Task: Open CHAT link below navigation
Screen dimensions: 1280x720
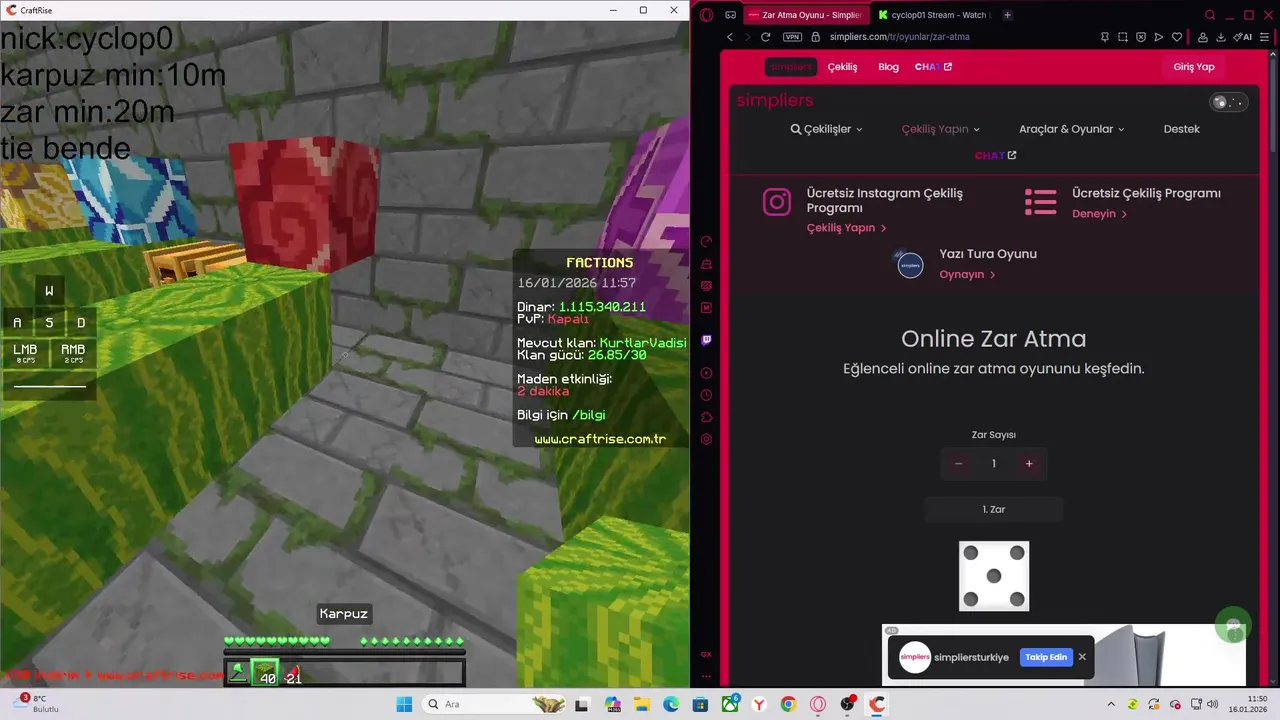Action: click(995, 156)
